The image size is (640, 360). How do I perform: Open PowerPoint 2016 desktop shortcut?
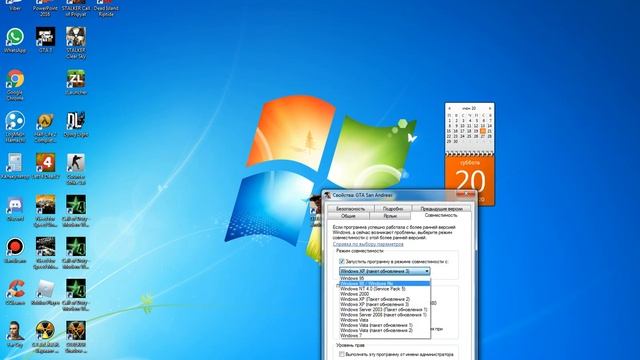(x=45, y=8)
